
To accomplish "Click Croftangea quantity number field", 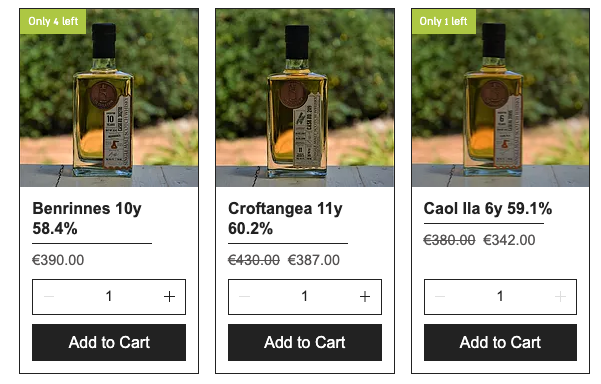I will click(x=305, y=297).
